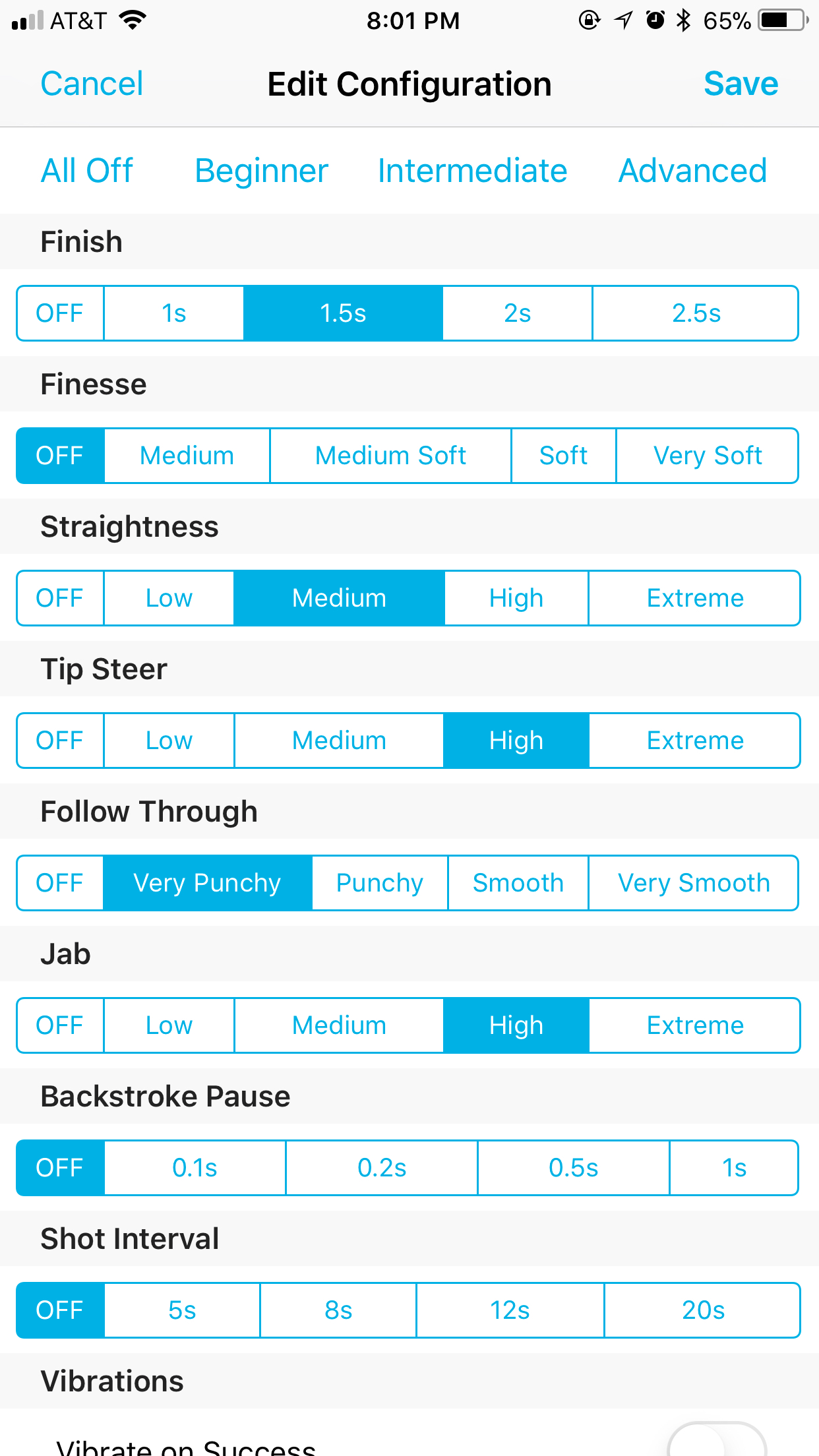Screen dimensions: 819x1456
Task: Turn Backstroke Pause to 0.5s
Action: coord(573,1168)
